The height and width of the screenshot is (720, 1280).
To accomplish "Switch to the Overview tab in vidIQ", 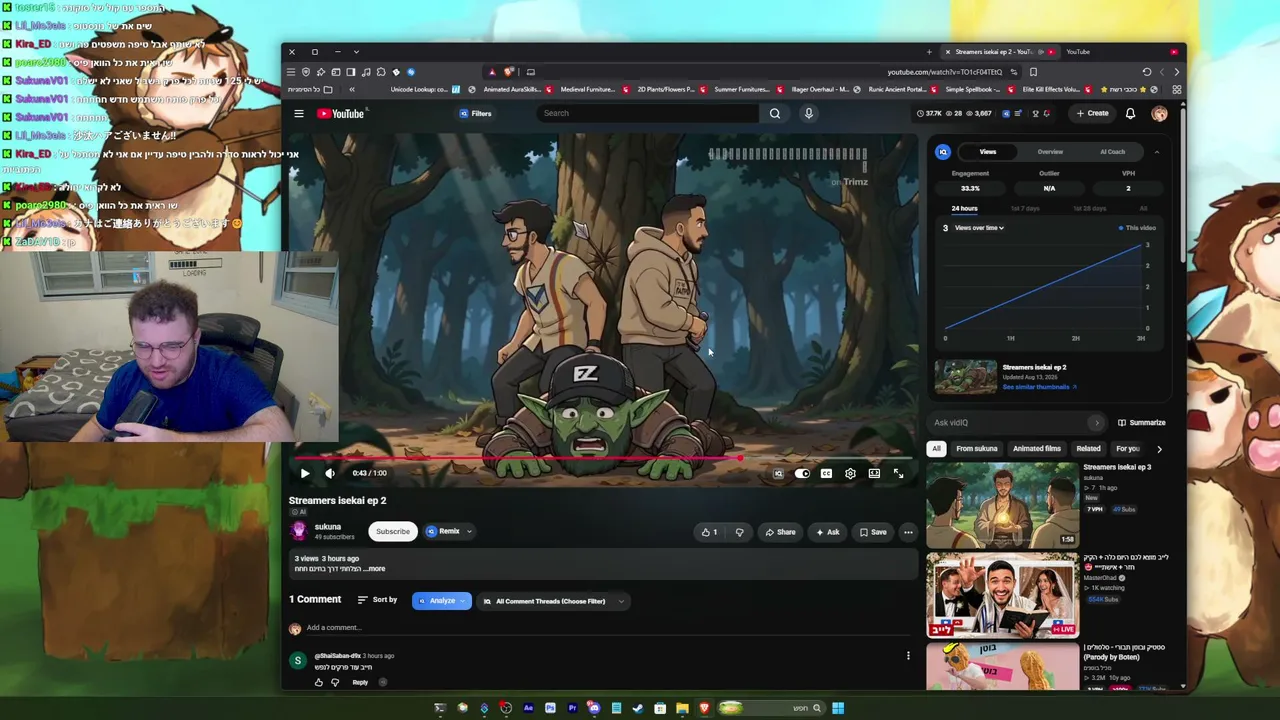I will (x=1050, y=152).
